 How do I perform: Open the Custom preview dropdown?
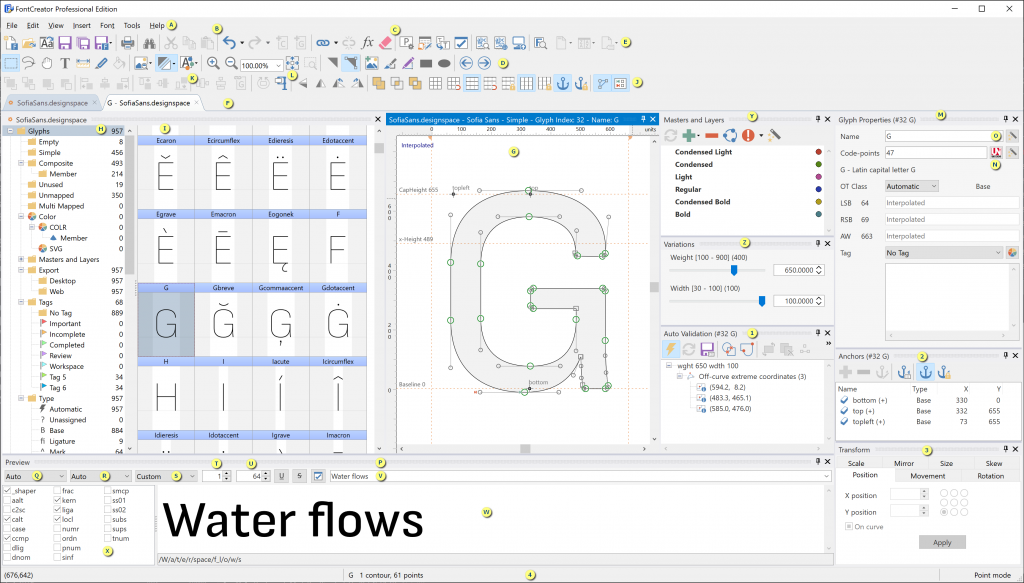coord(166,476)
